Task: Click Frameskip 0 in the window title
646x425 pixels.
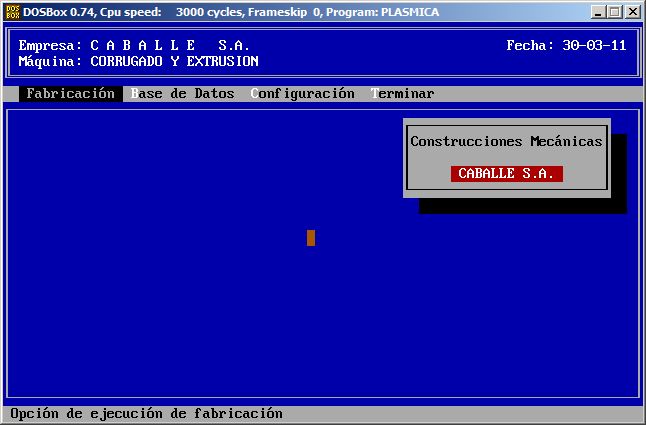Action: pyautogui.click(x=285, y=12)
